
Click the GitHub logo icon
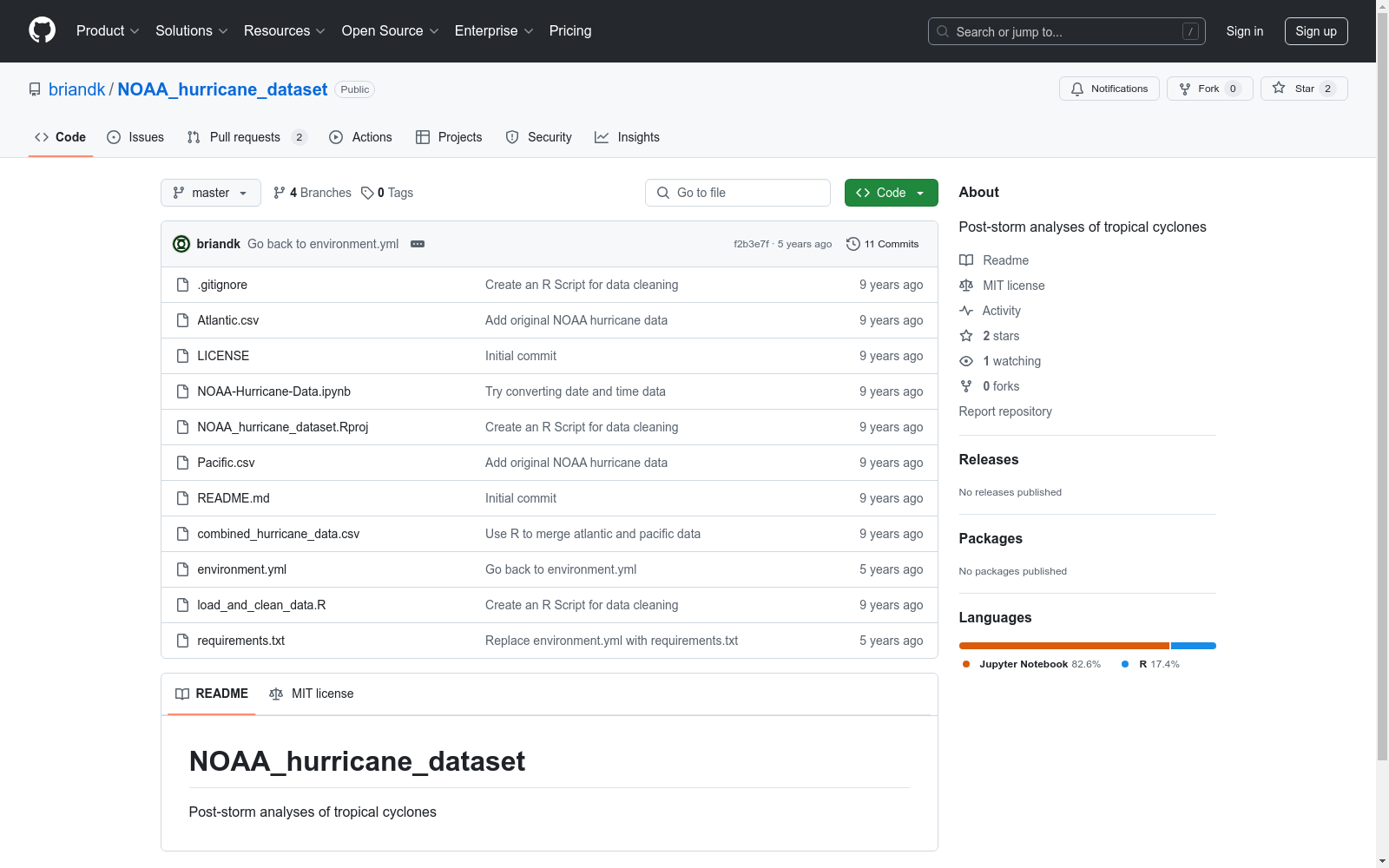42,30
